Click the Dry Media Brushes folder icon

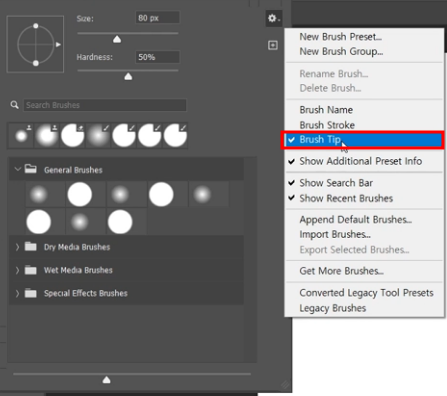[31, 247]
